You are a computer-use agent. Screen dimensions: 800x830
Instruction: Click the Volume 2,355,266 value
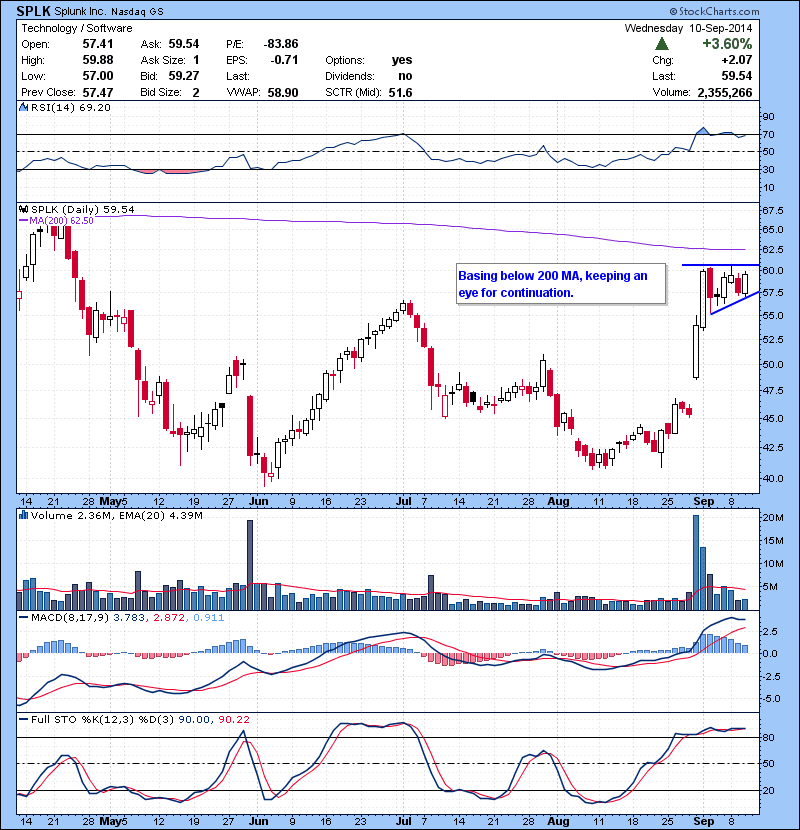coord(725,93)
